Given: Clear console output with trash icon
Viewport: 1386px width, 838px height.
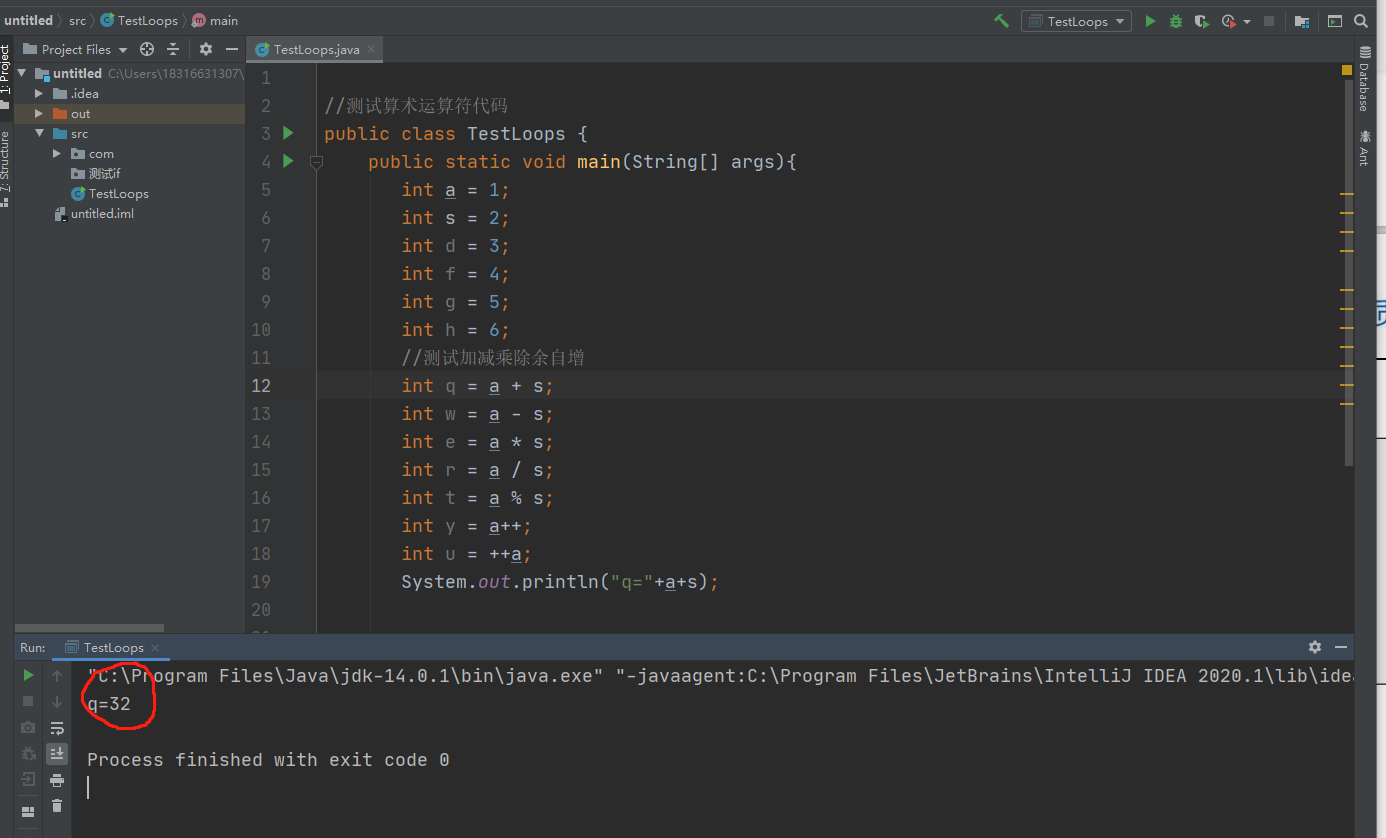Looking at the screenshot, I should pos(57,805).
